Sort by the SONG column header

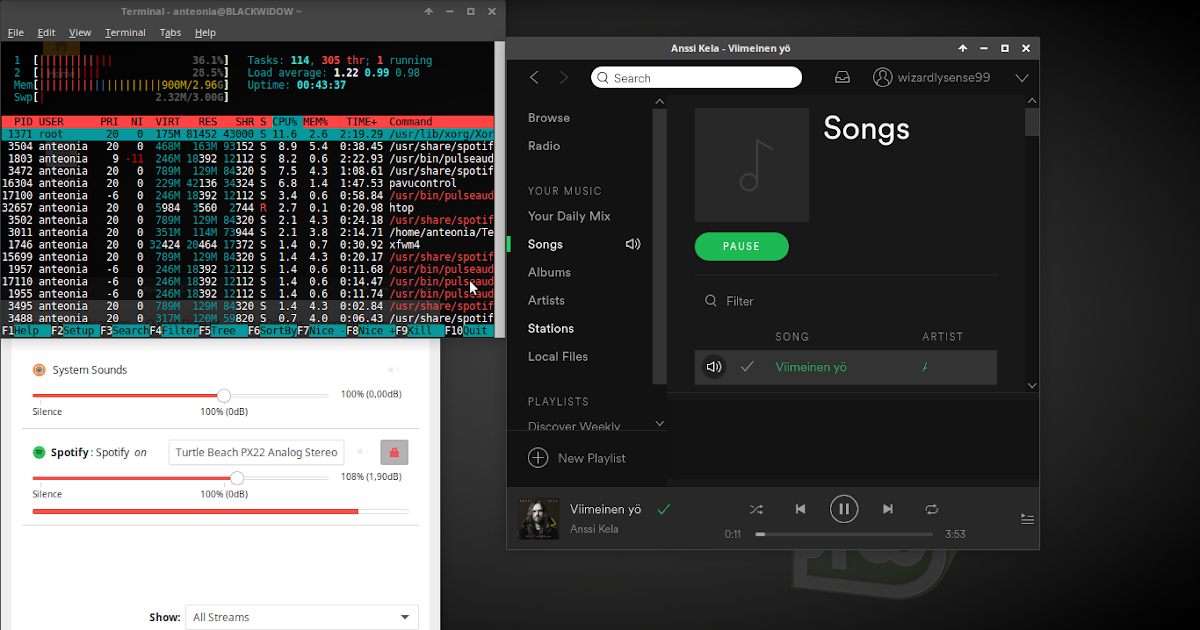792,337
